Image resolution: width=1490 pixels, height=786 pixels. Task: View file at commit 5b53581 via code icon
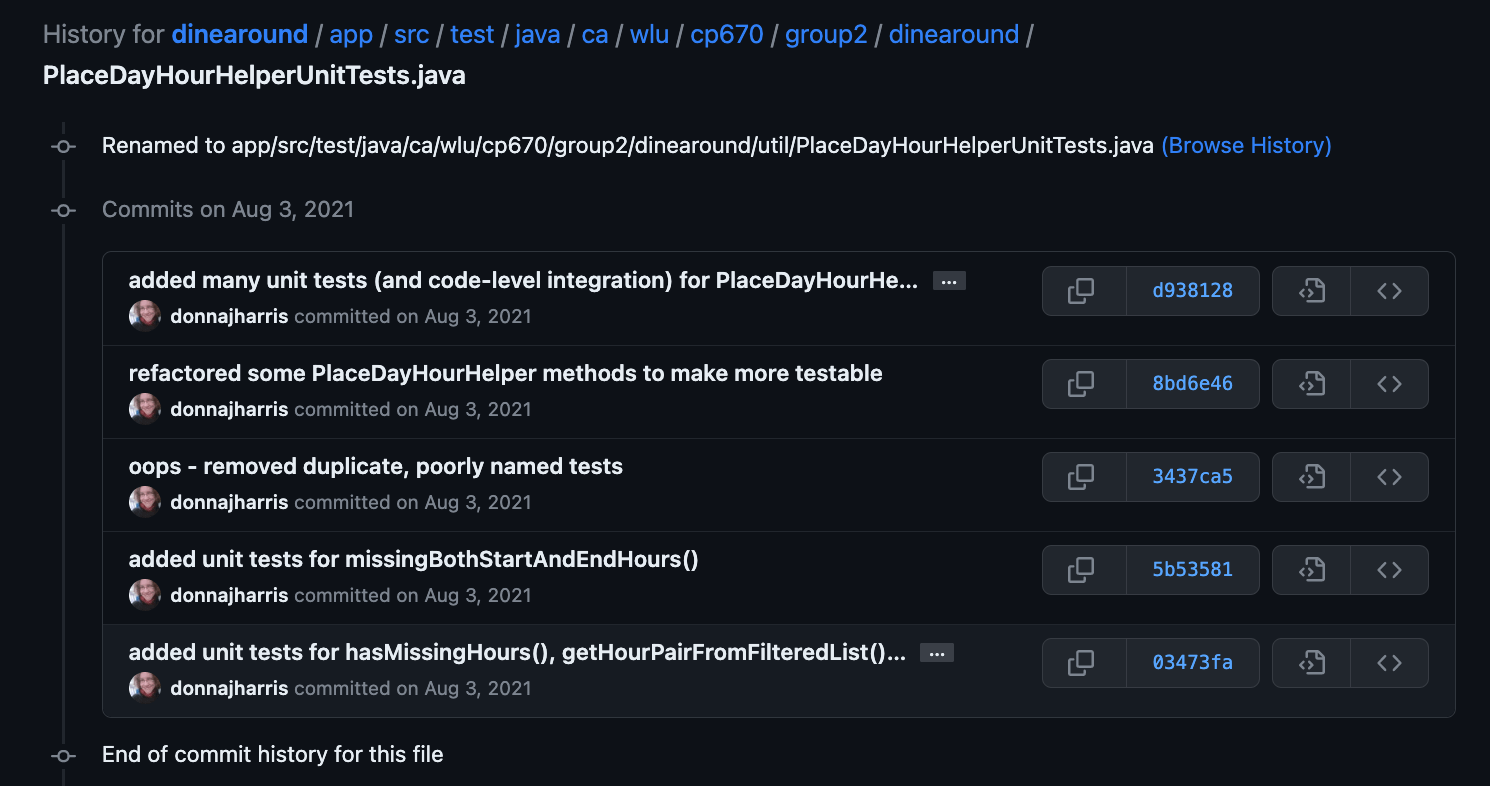click(1389, 569)
